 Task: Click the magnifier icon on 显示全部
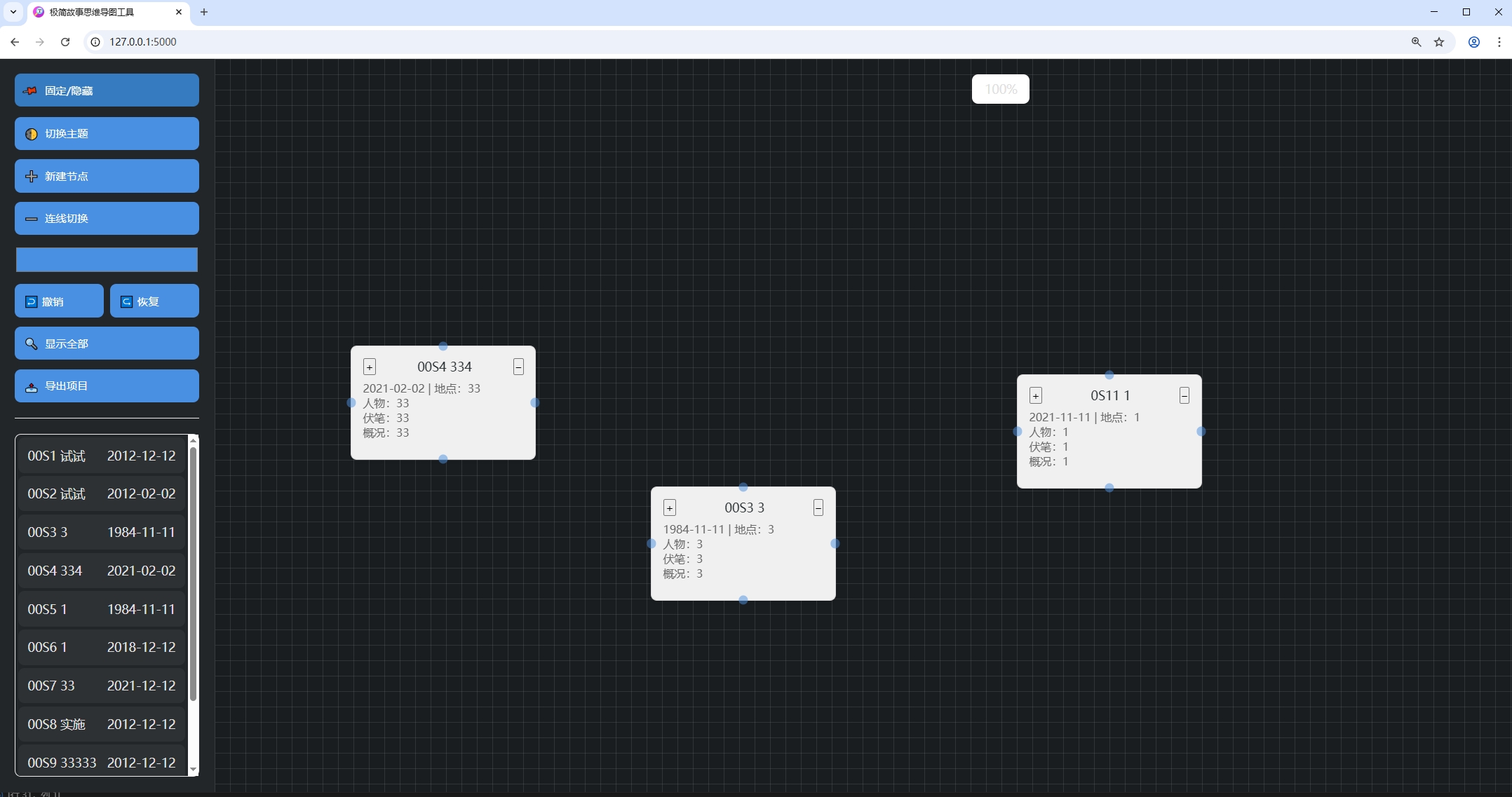click(x=32, y=344)
